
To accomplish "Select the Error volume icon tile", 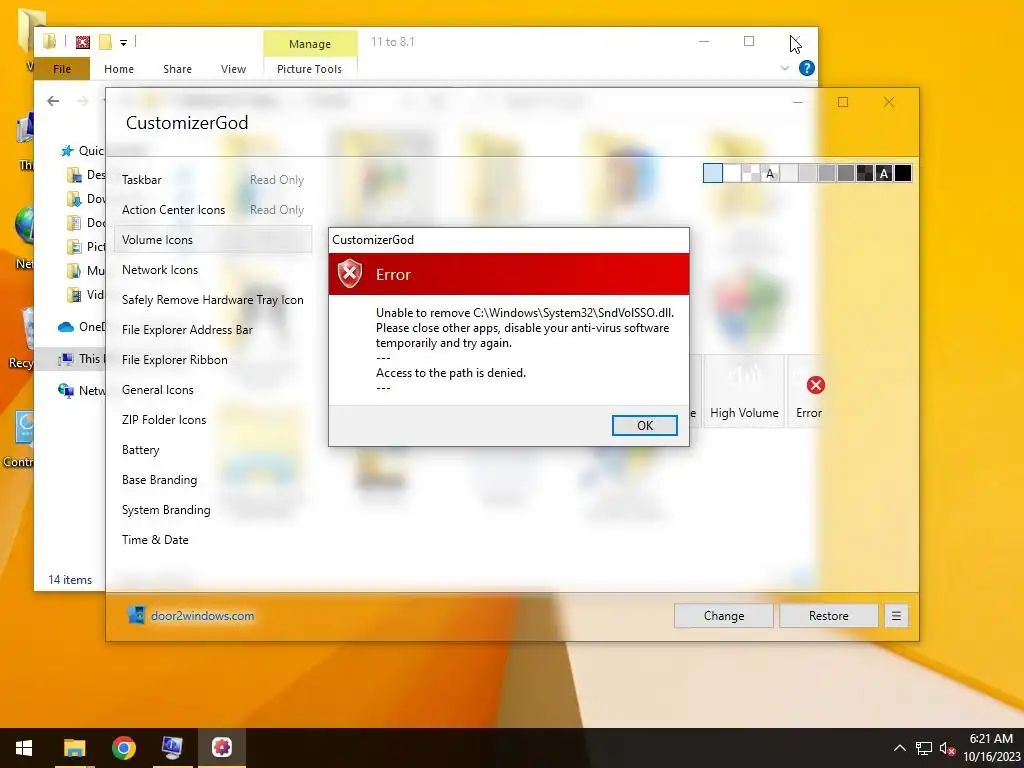I will pyautogui.click(x=808, y=391).
